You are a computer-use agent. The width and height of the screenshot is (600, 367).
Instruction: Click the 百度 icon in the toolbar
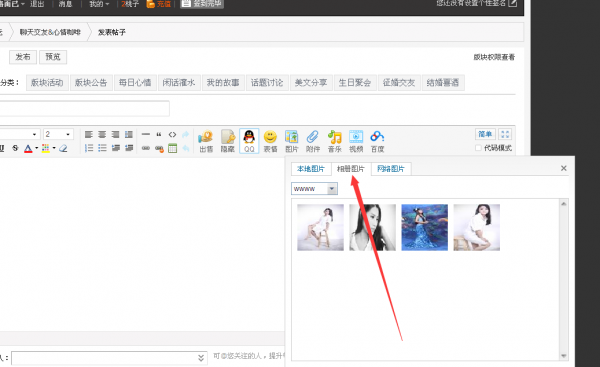pyautogui.click(x=377, y=141)
